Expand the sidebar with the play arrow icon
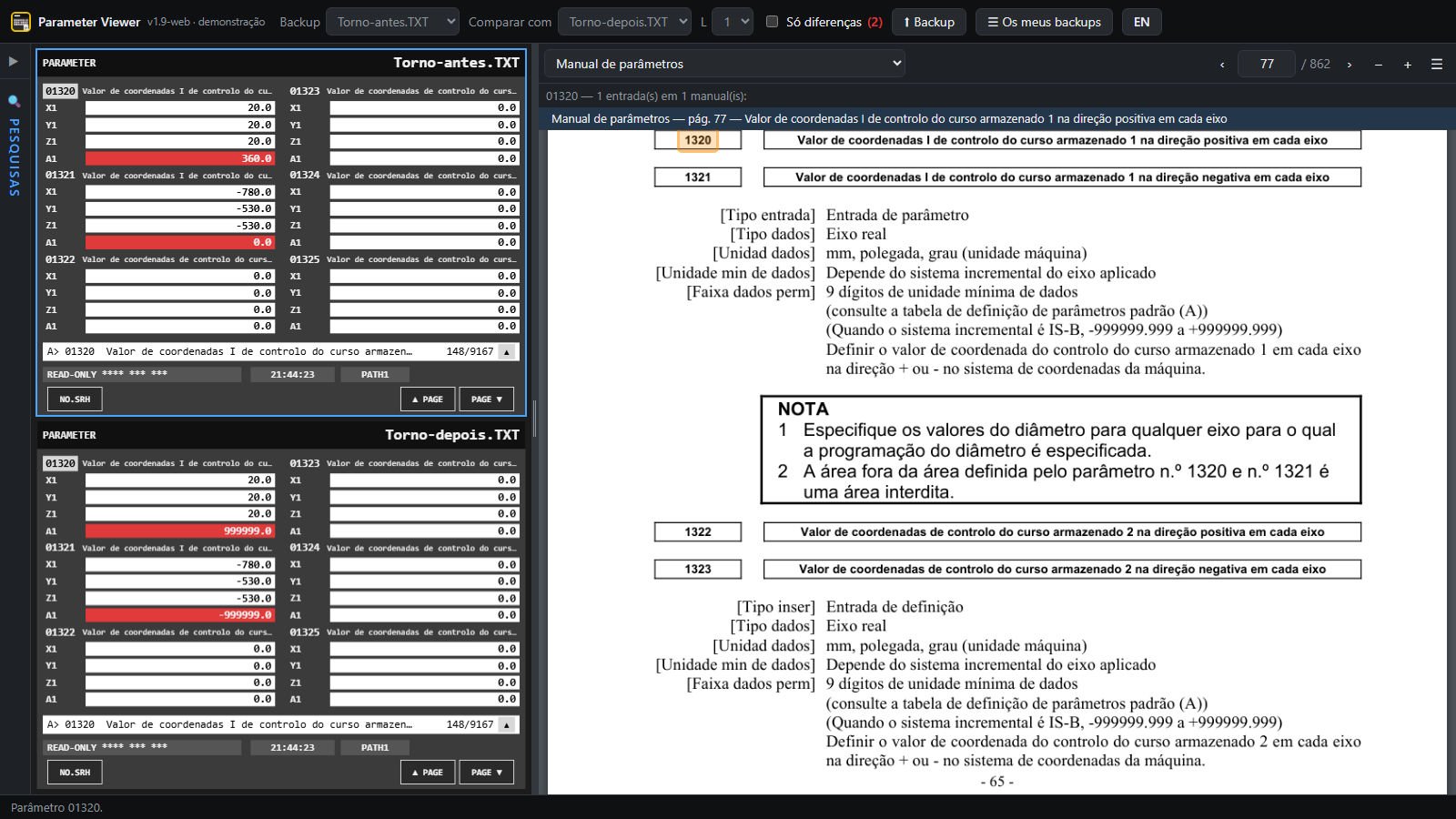1456x819 pixels. 14,62
